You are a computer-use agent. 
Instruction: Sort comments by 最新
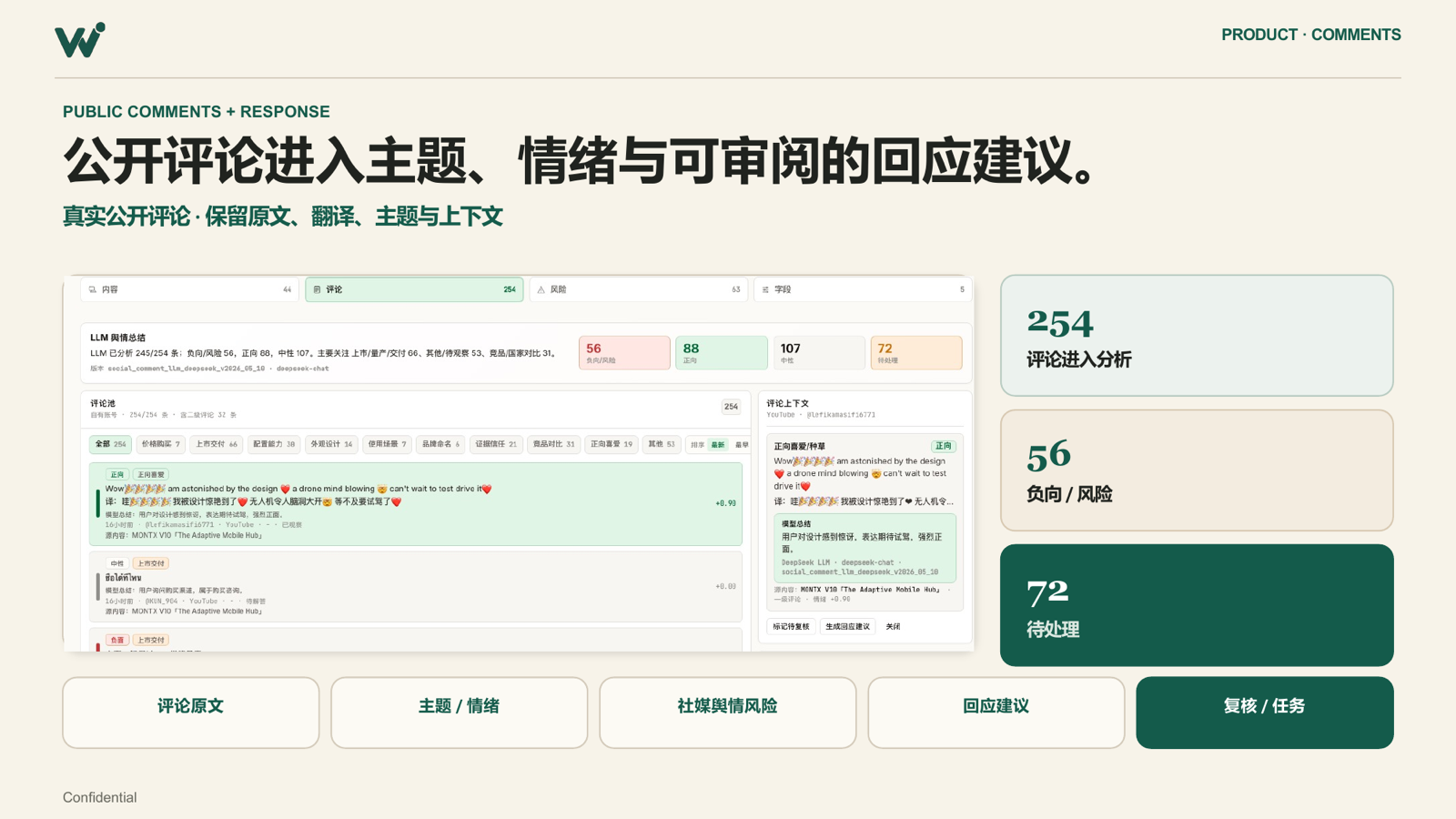point(718,445)
